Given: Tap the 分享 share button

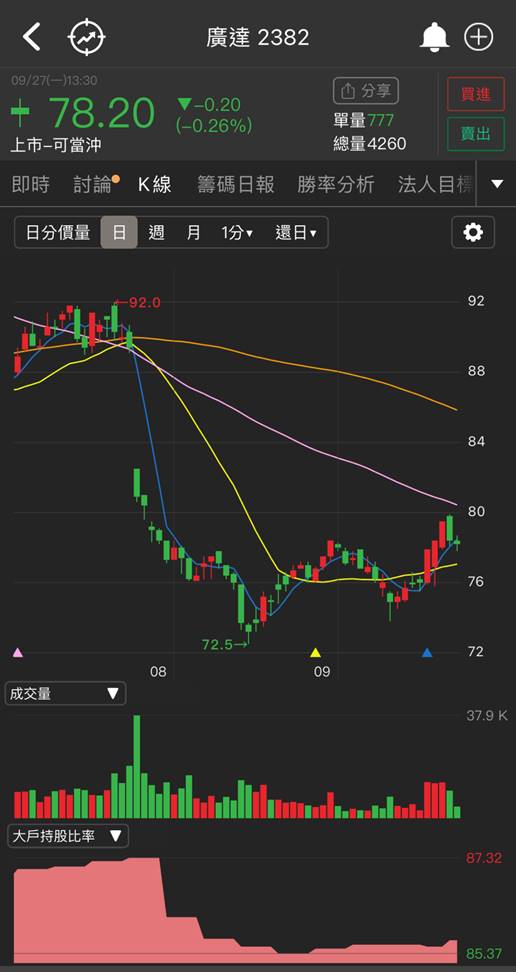Looking at the screenshot, I should click(x=366, y=91).
